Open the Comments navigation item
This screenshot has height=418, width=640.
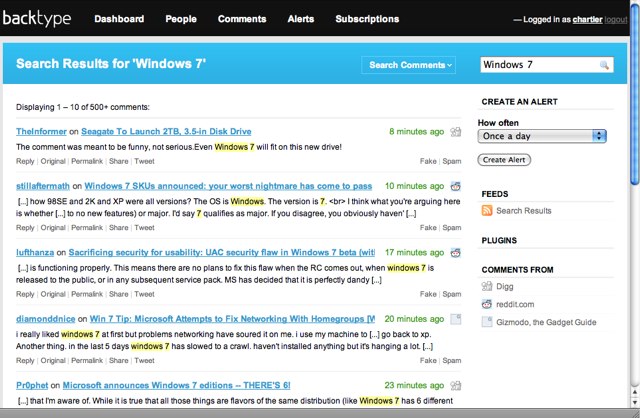tap(242, 19)
